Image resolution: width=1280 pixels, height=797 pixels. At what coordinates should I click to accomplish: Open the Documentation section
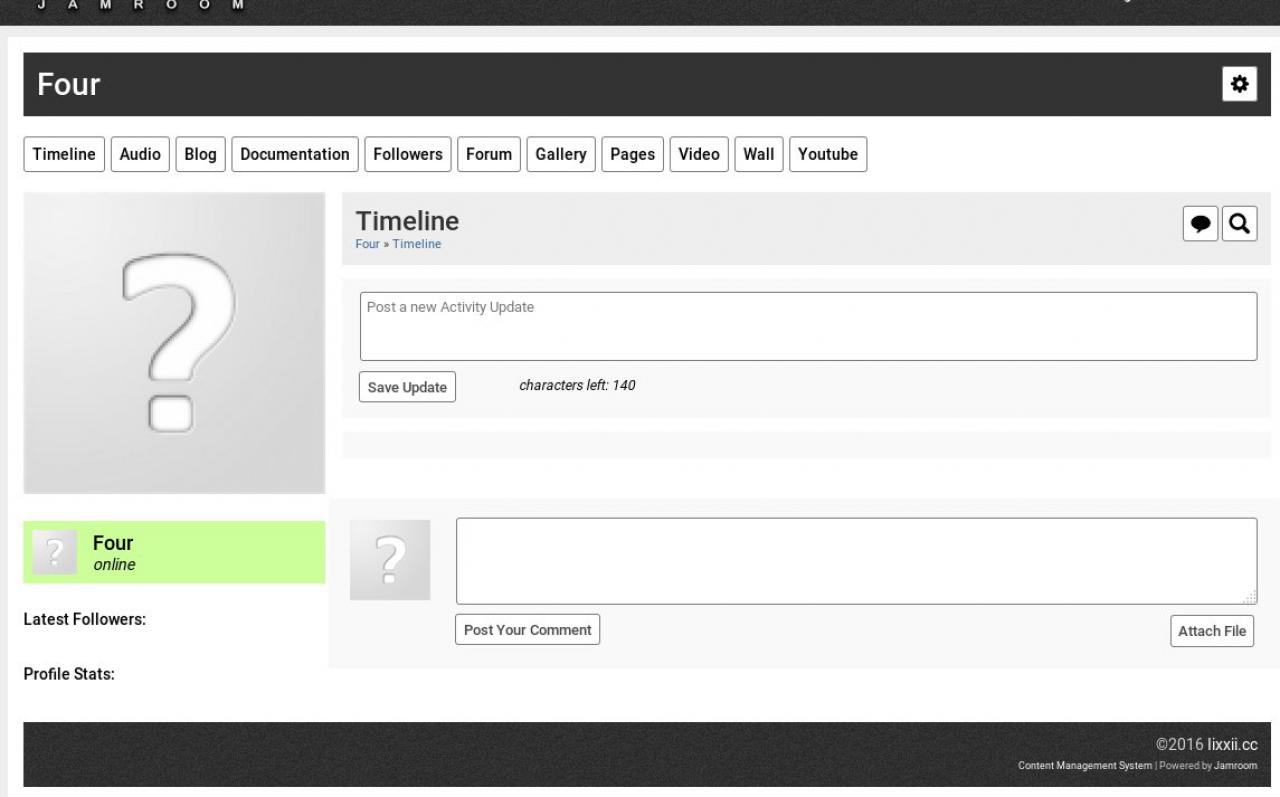294,154
